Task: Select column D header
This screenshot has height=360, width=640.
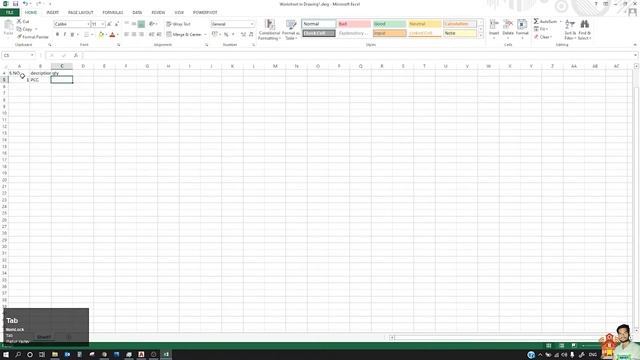Action: pyautogui.click(x=83, y=66)
